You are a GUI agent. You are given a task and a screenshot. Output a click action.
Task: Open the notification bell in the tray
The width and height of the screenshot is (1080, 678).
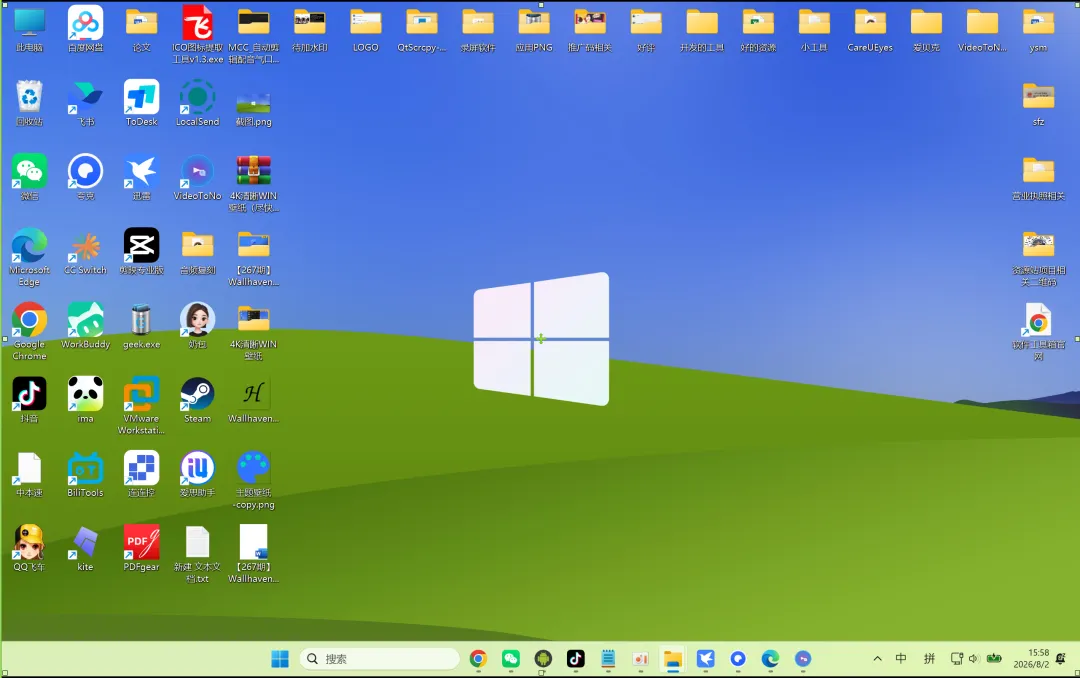click(1061, 659)
